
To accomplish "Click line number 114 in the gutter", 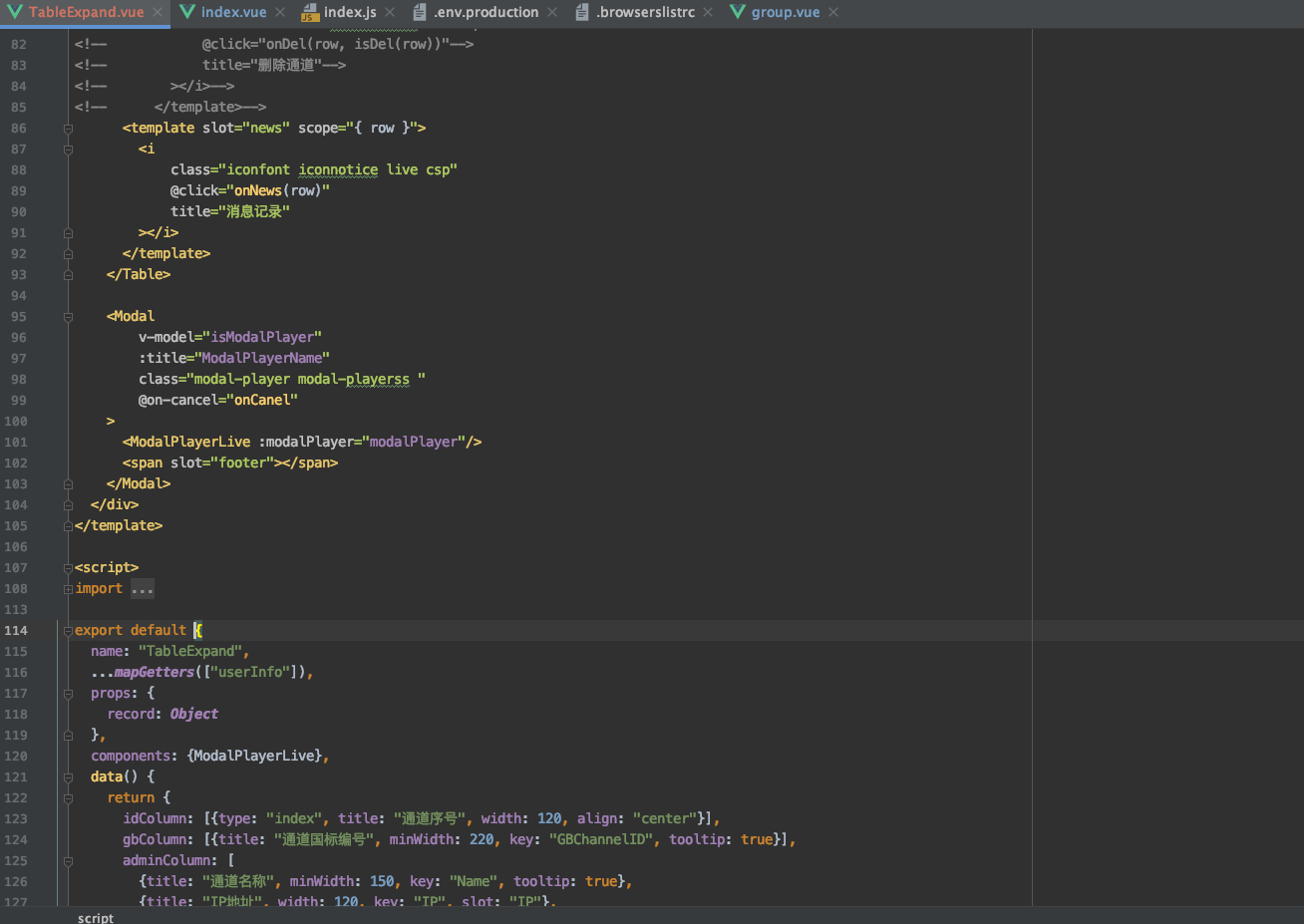I will click(16, 631).
